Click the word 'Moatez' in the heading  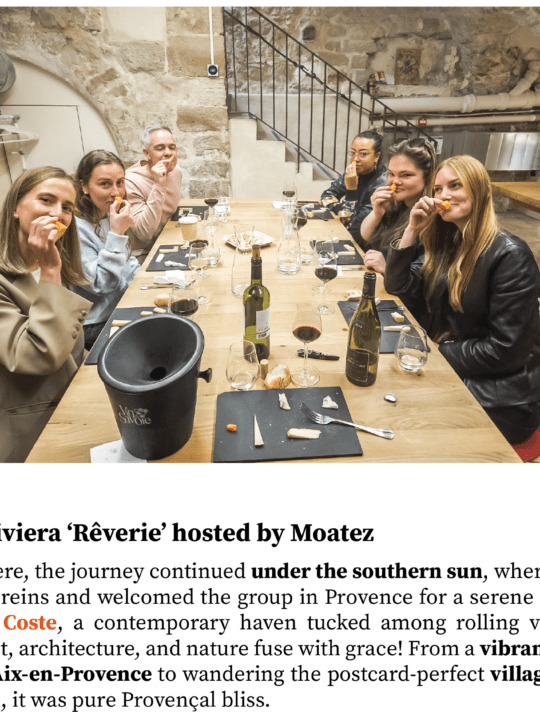(x=332, y=533)
